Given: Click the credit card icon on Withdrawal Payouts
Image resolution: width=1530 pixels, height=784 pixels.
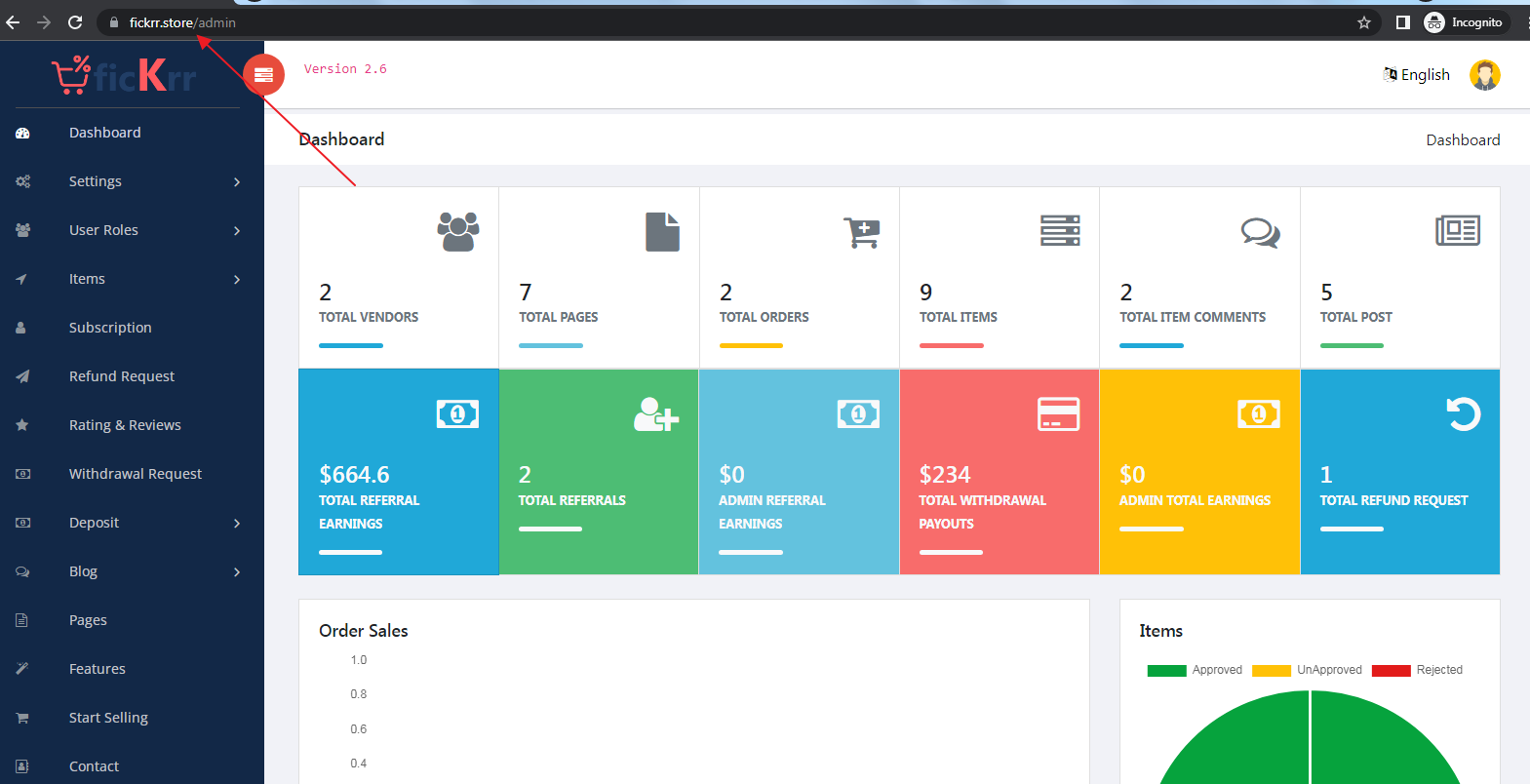Looking at the screenshot, I should (1058, 414).
